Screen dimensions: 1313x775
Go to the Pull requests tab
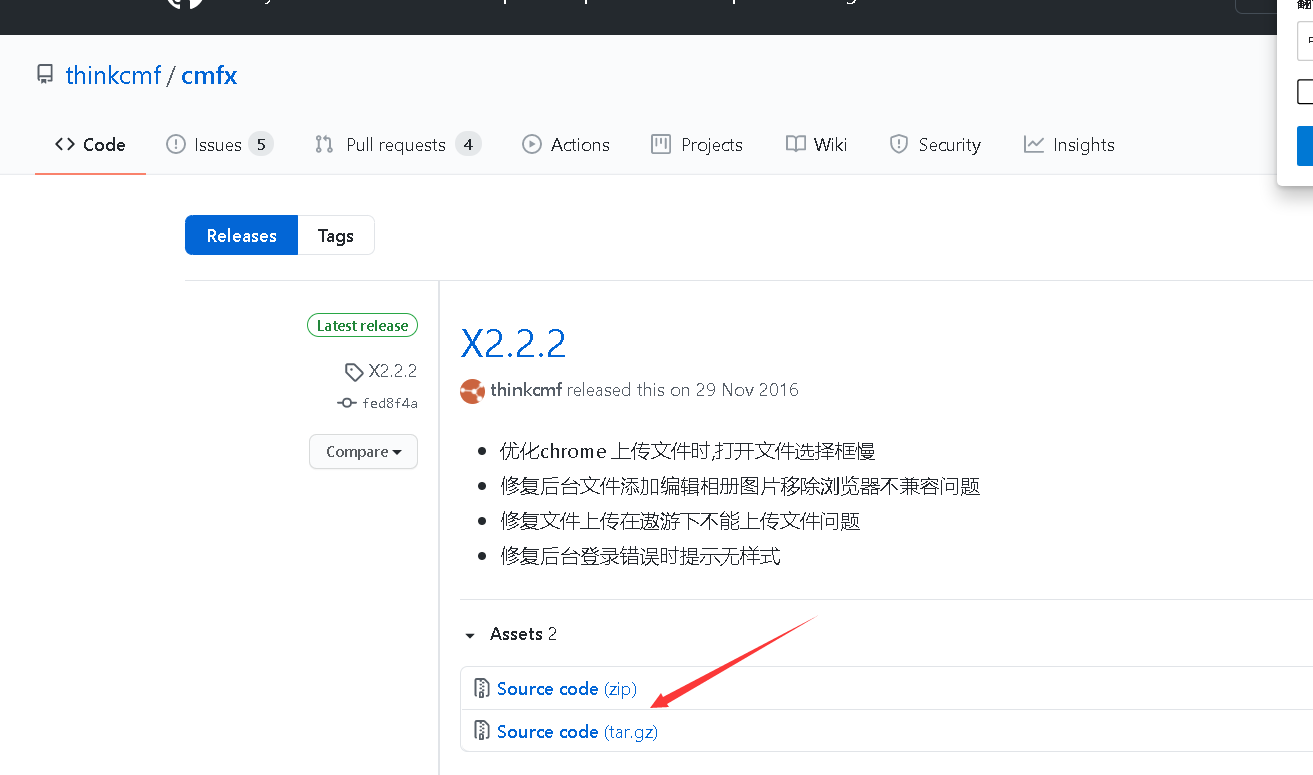[x=397, y=145]
